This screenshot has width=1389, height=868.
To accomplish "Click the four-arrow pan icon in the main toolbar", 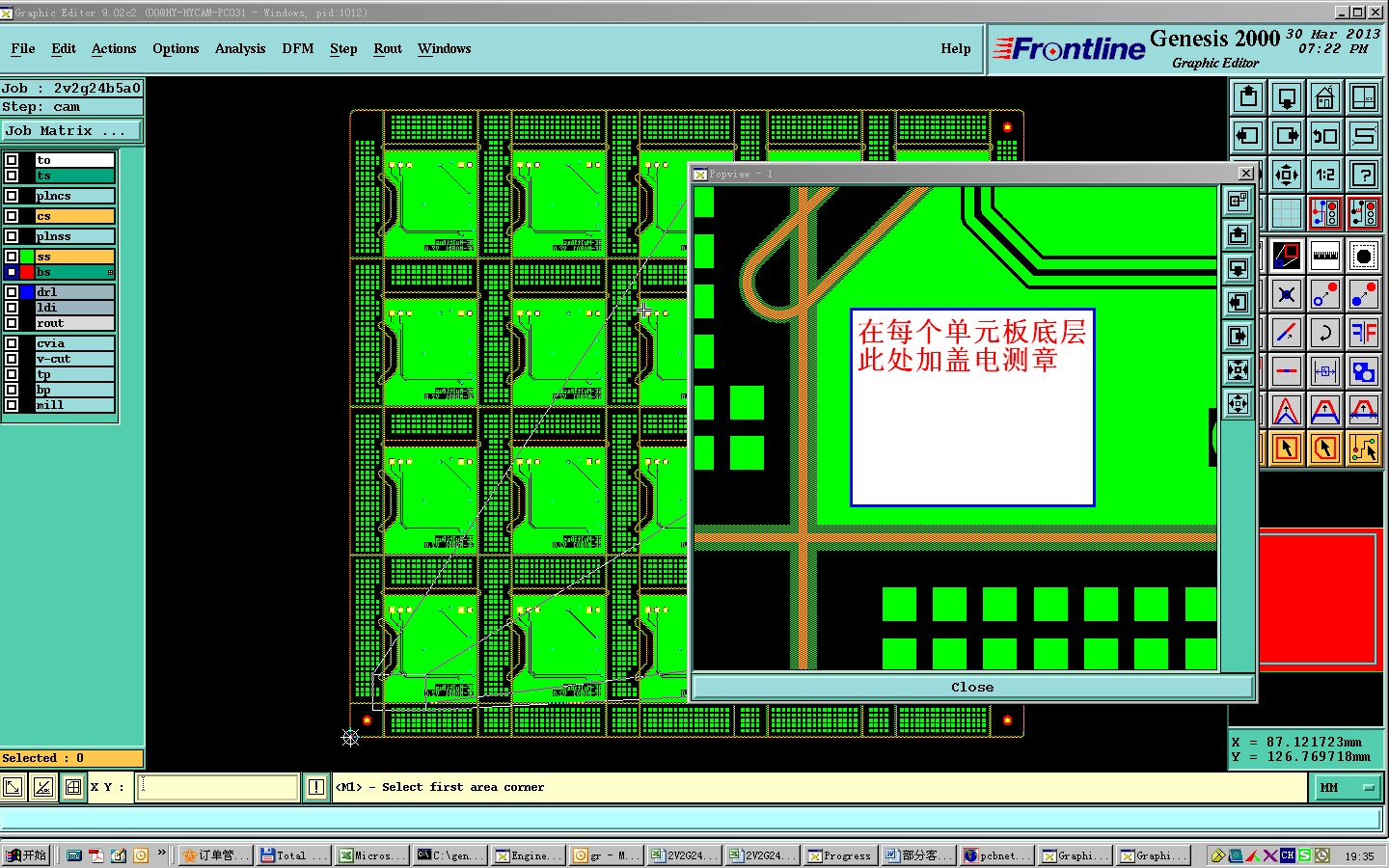I will 1287,175.
